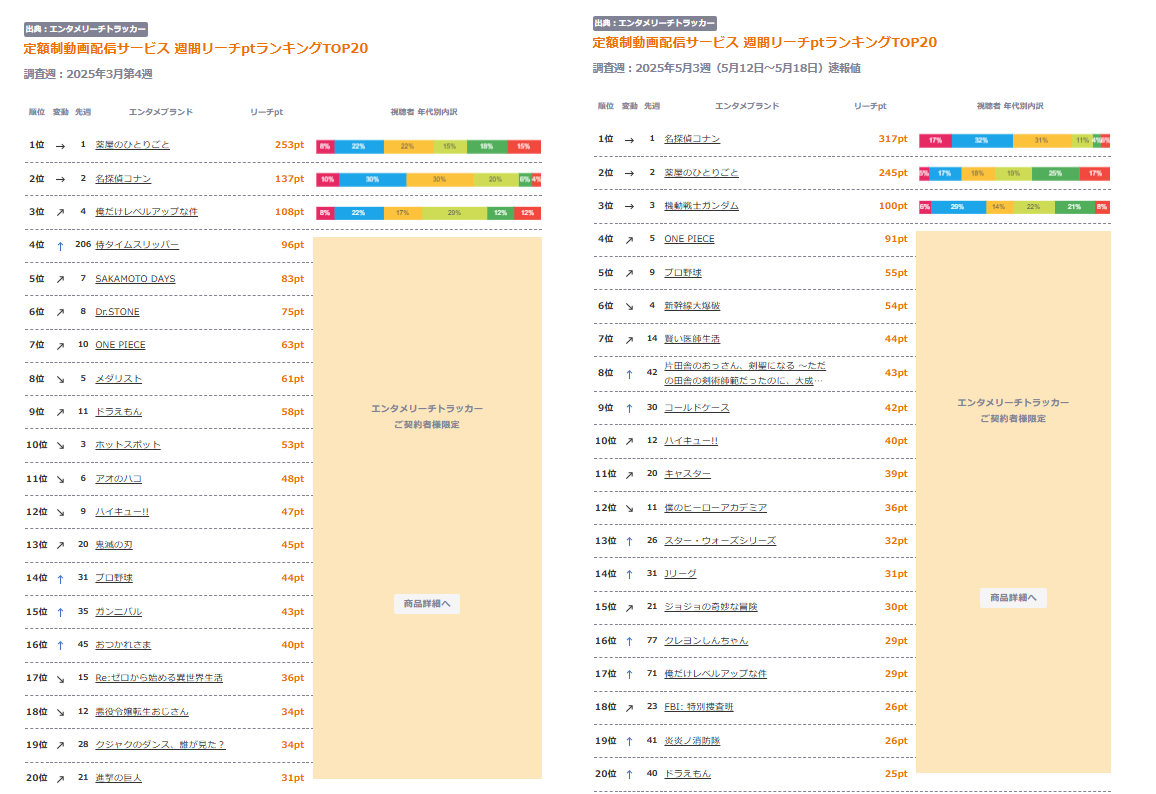Click the rising arrow beside キャスター
The height and width of the screenshot is (794, 1156).
click(x=629, y=474)
